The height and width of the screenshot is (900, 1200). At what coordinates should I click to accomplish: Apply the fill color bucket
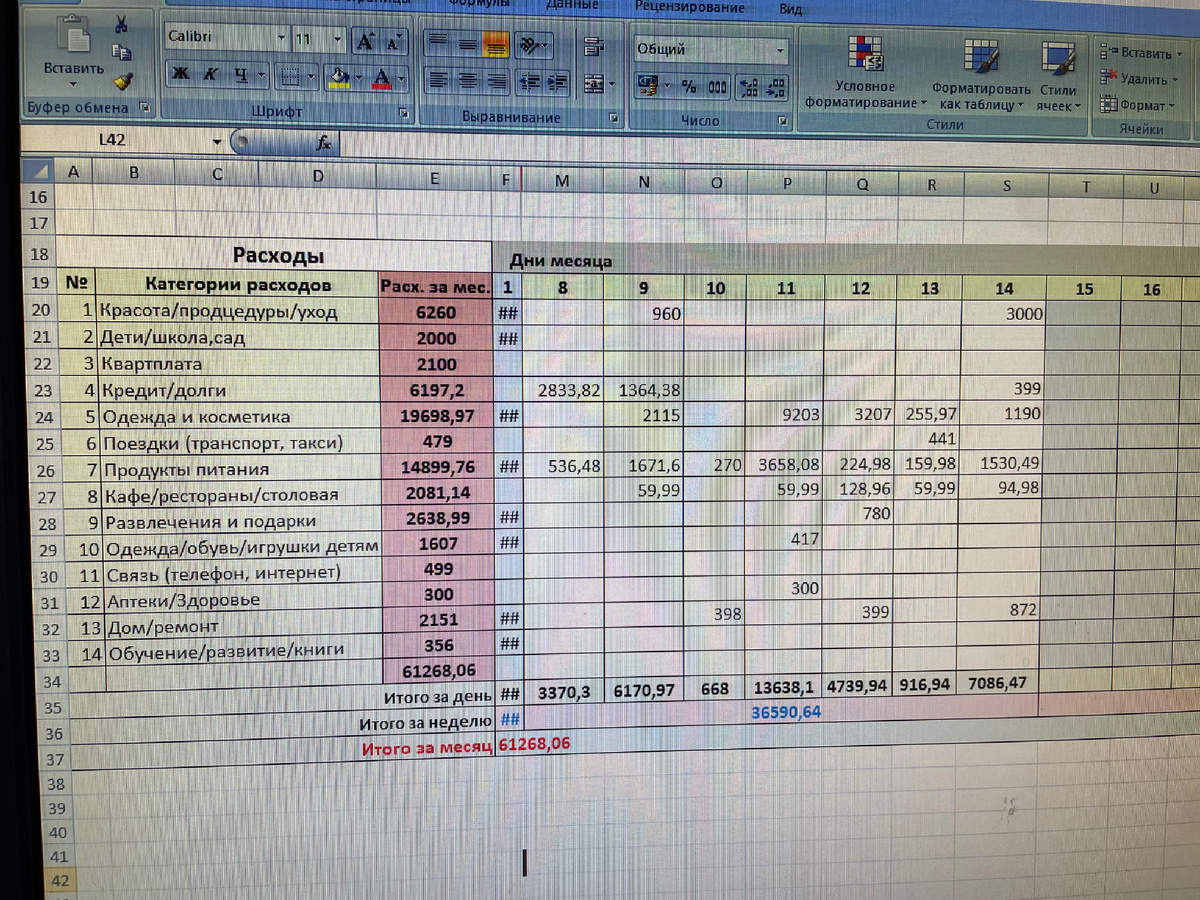[338, 76]
